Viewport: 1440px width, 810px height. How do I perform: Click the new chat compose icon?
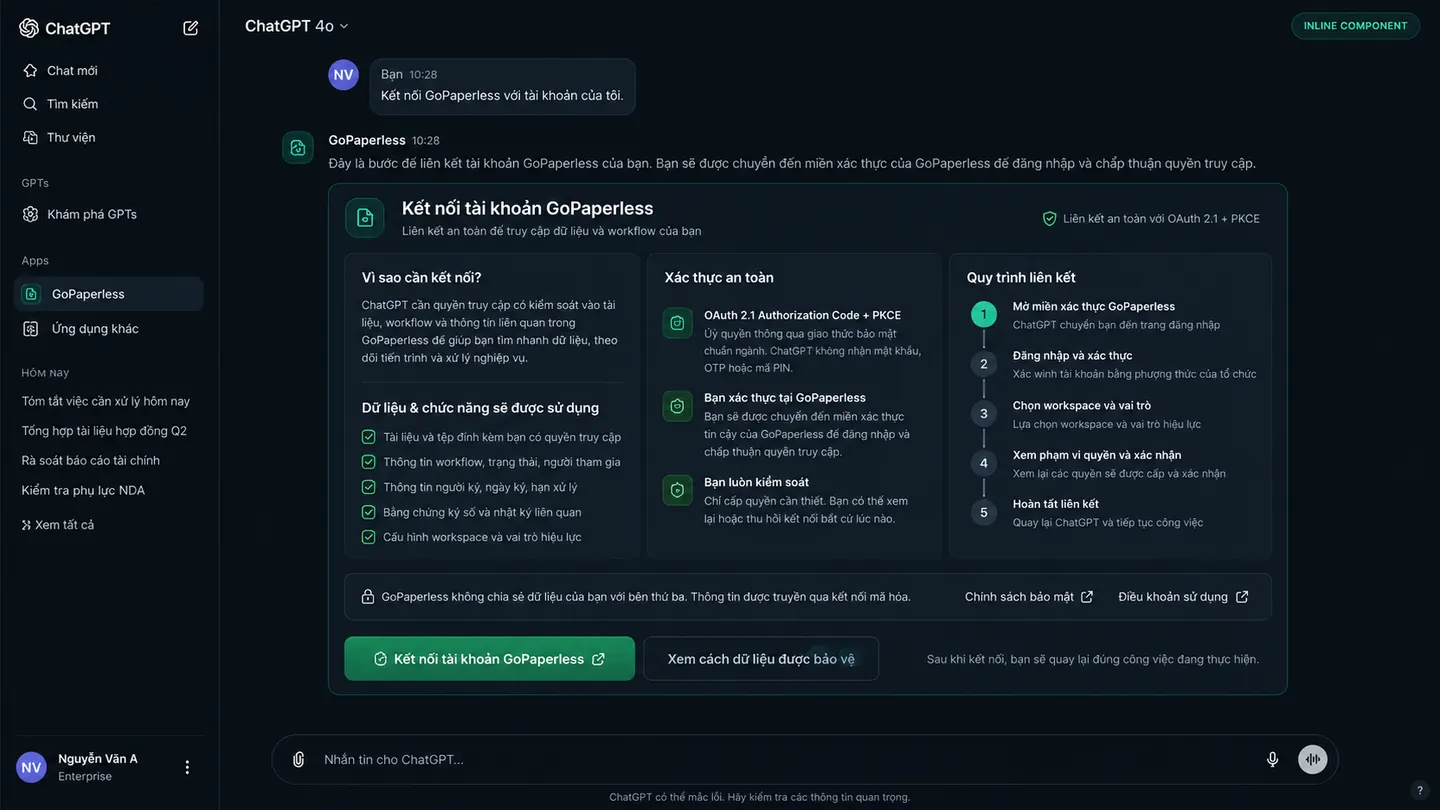(x=191, y=28)
